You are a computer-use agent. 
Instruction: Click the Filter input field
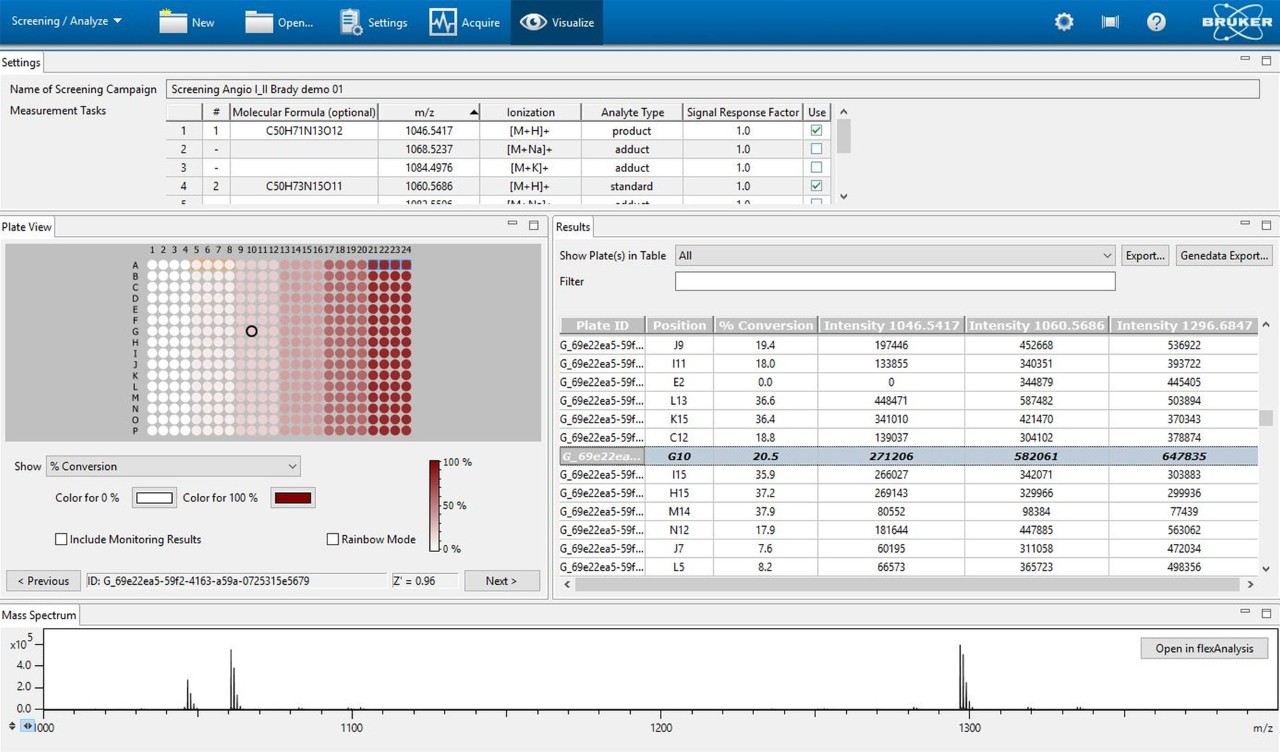click(895, 281)
